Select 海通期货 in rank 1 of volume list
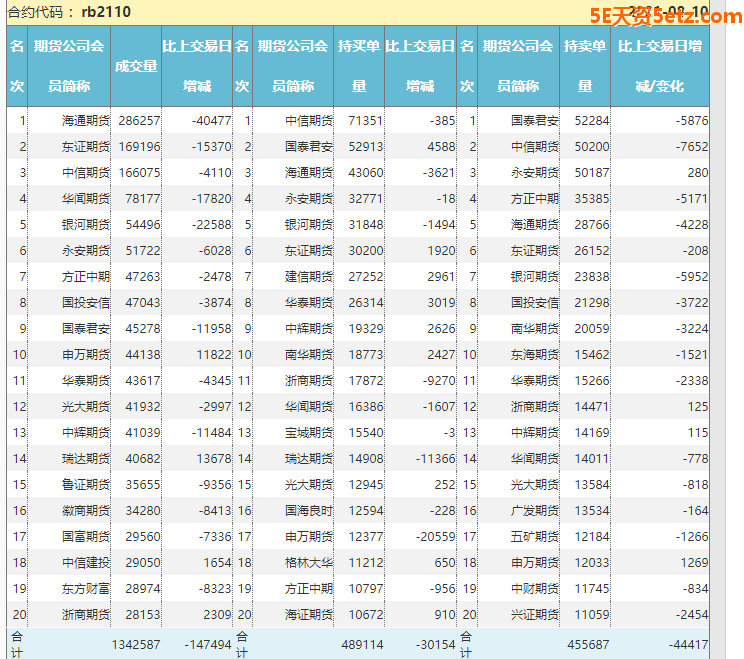744x659 pixels. coord(85,120)
